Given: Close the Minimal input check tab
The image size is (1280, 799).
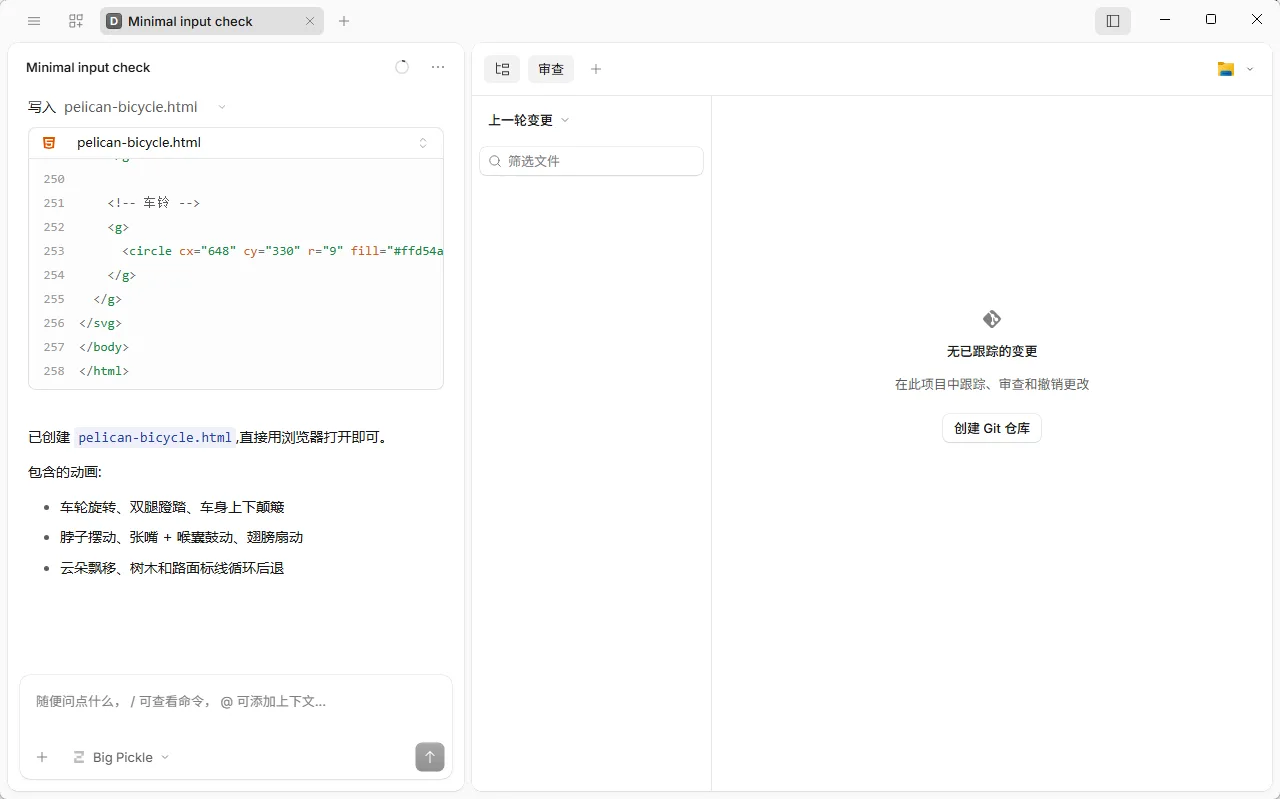Looking at the screenshot, I should tap(310, 21).
